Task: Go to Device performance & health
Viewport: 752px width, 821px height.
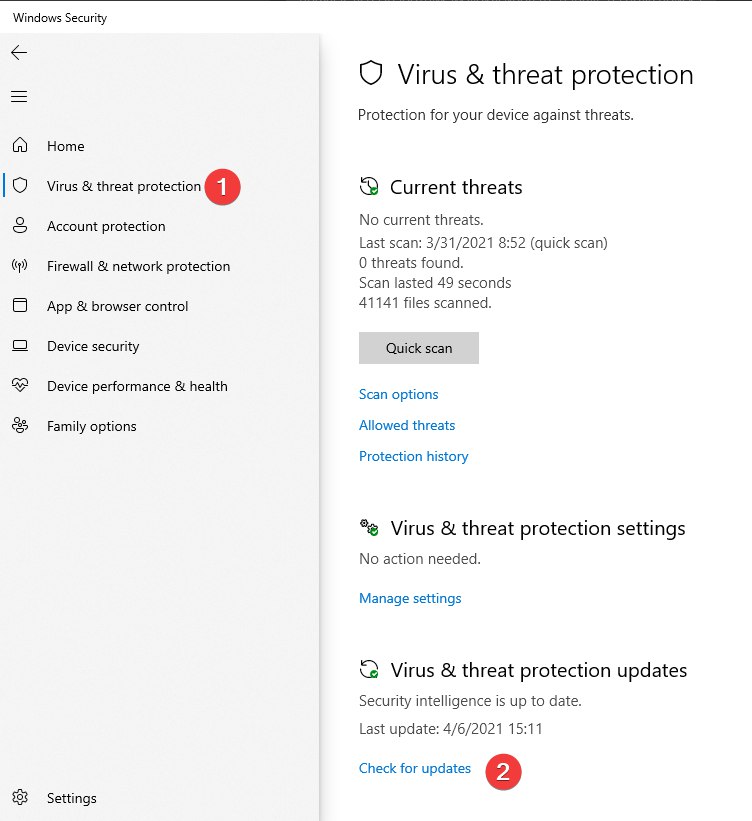Action: [137, 386]
